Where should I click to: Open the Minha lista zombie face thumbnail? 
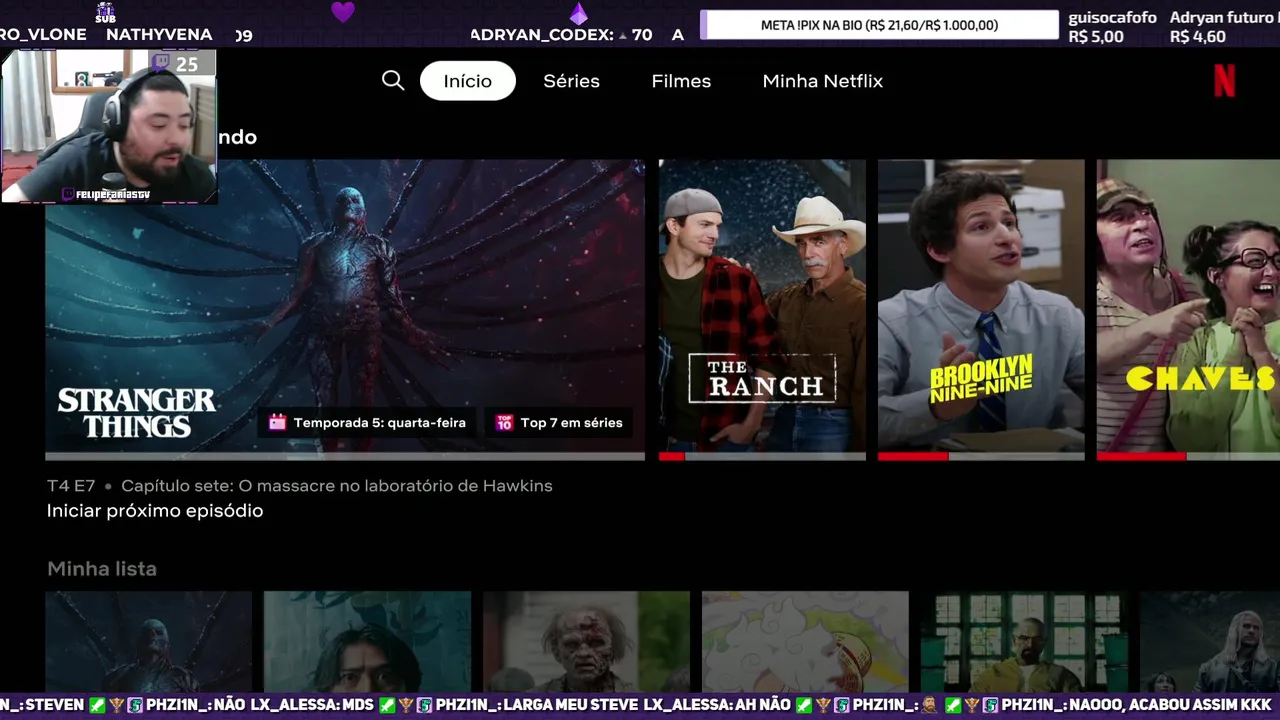pos(586,641)
